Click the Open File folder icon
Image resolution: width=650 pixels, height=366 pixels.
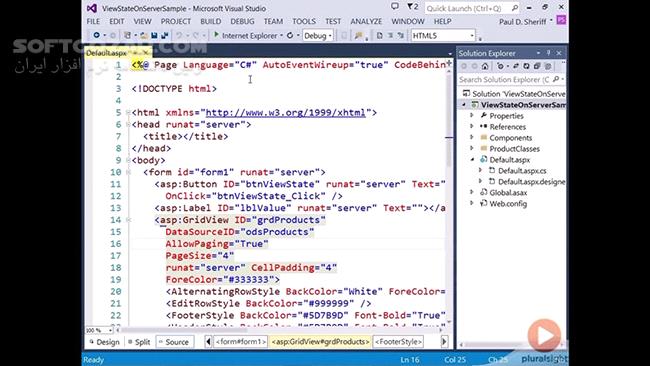click(x=144, y=36)
